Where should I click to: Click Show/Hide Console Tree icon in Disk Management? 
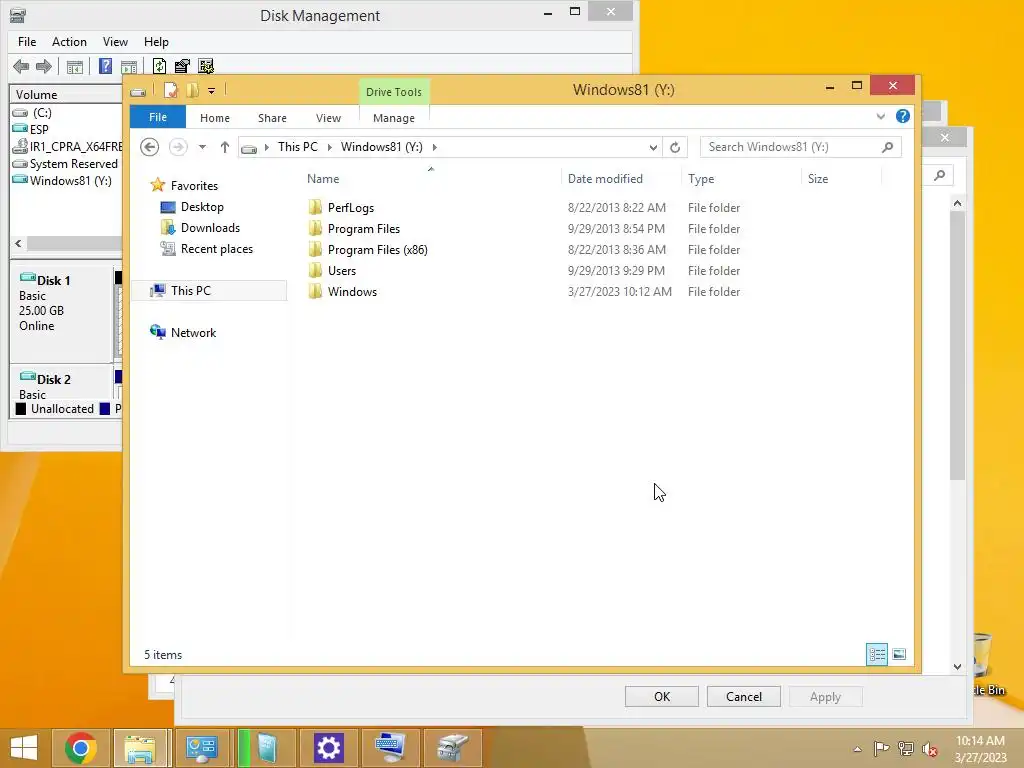[x=75, y=67]
